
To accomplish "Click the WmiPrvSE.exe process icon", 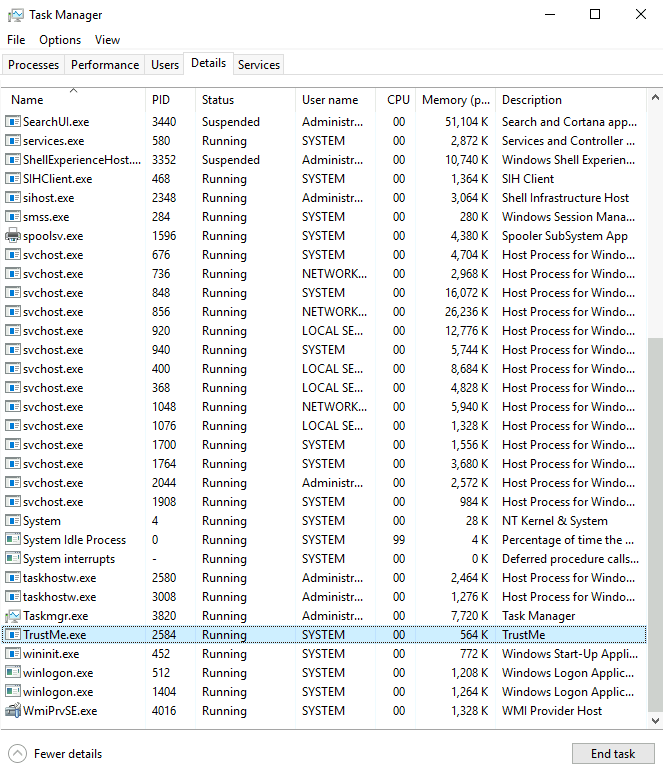I will (x=13, y=711).
